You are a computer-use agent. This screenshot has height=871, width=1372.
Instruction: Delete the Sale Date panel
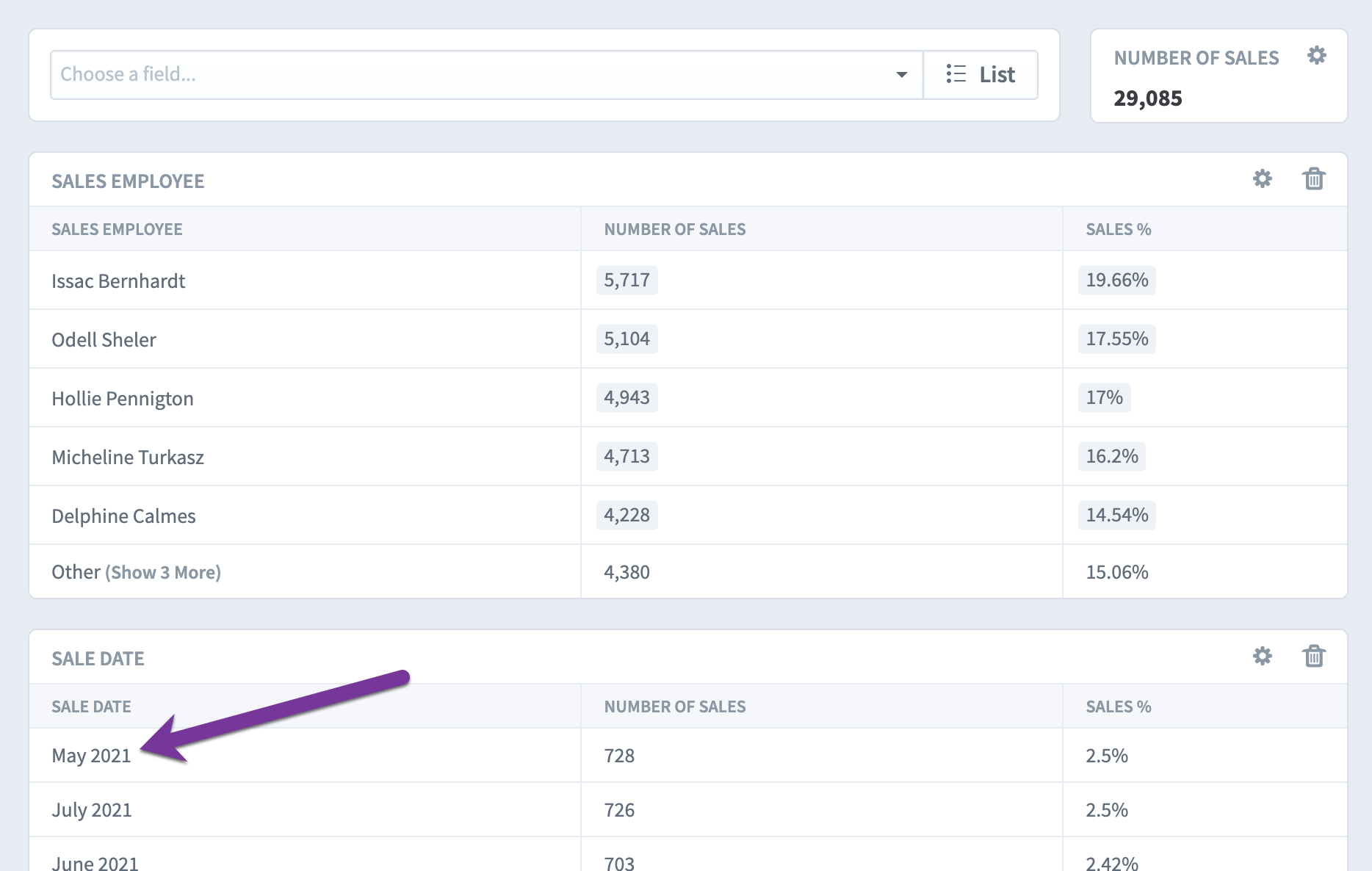[x=1314, y=656]
